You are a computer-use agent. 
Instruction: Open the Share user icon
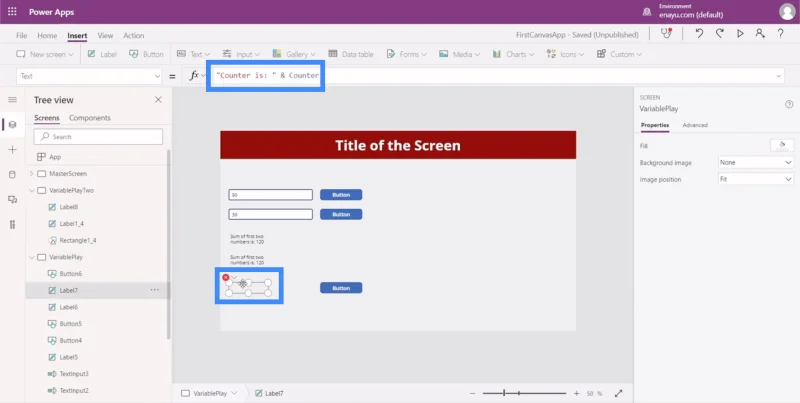pos(760,34)
